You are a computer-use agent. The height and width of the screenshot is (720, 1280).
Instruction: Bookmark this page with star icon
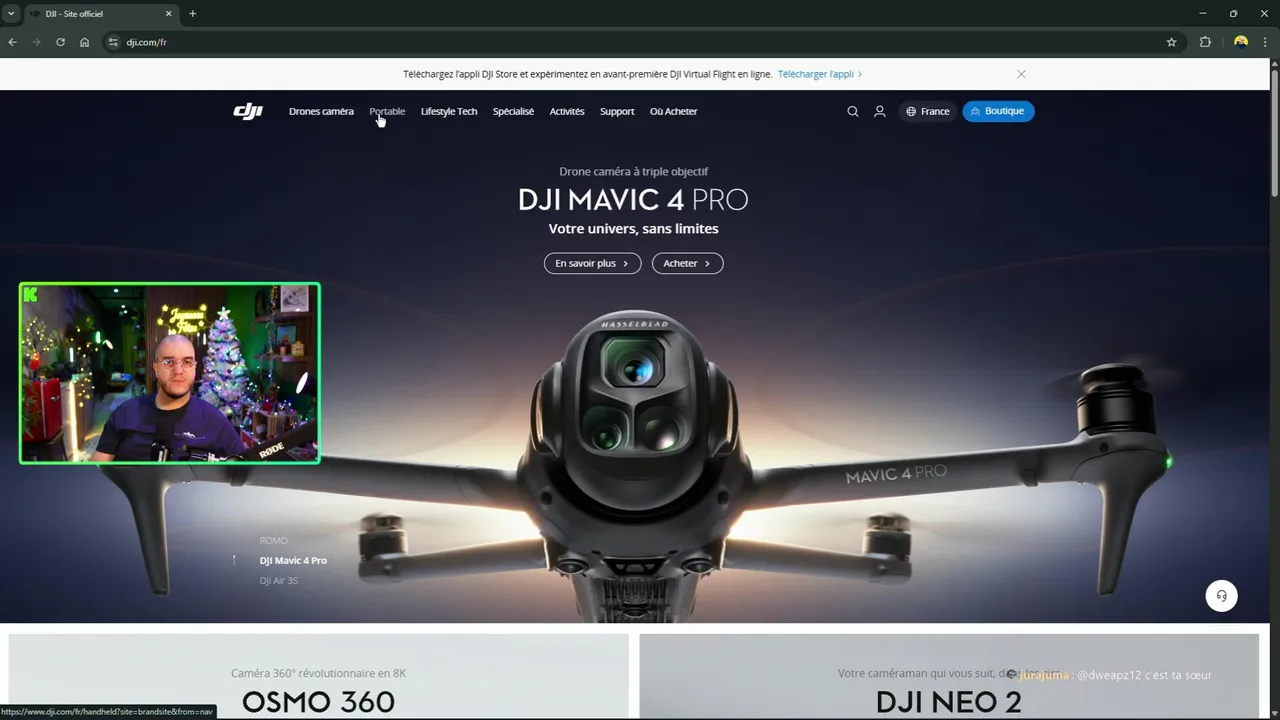[1171, 42]
